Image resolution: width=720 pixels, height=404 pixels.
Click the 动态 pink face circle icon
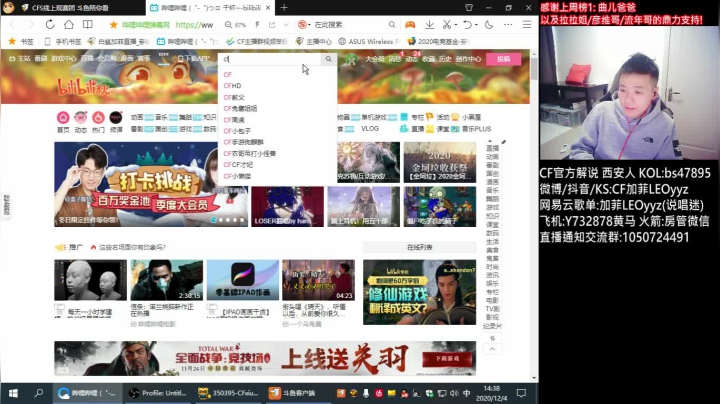pos(80,118)
